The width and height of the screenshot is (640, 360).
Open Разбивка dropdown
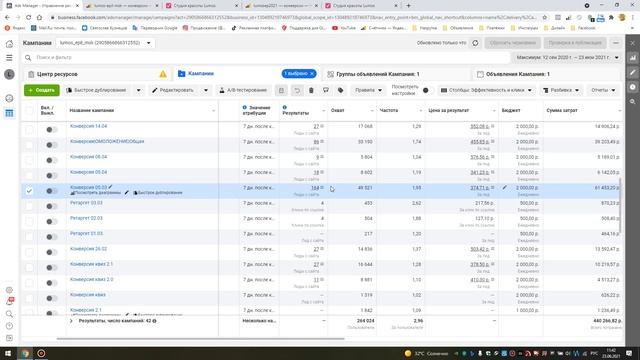[x=561, y=90]
